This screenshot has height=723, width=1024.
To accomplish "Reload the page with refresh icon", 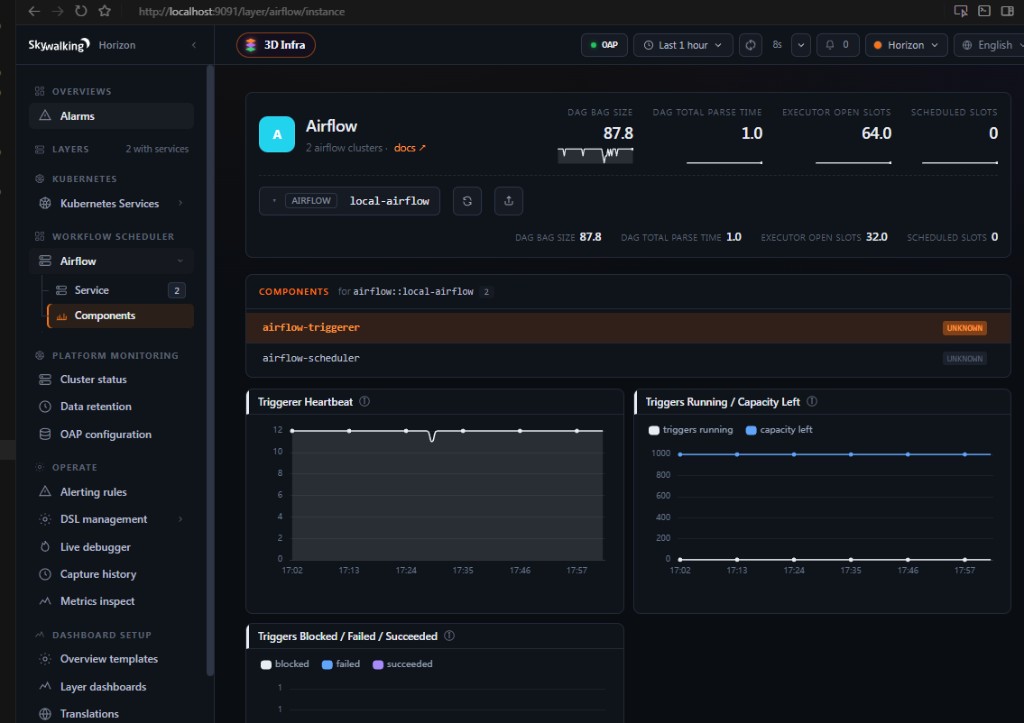I will pos(80,11).
